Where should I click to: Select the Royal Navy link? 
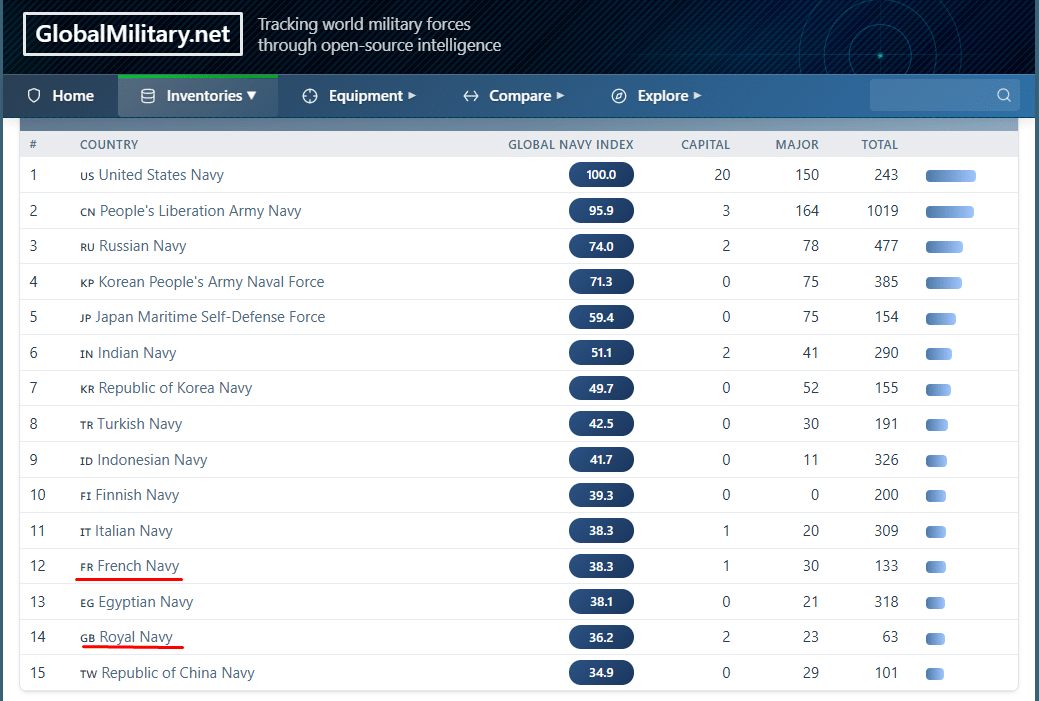[136, 637]
